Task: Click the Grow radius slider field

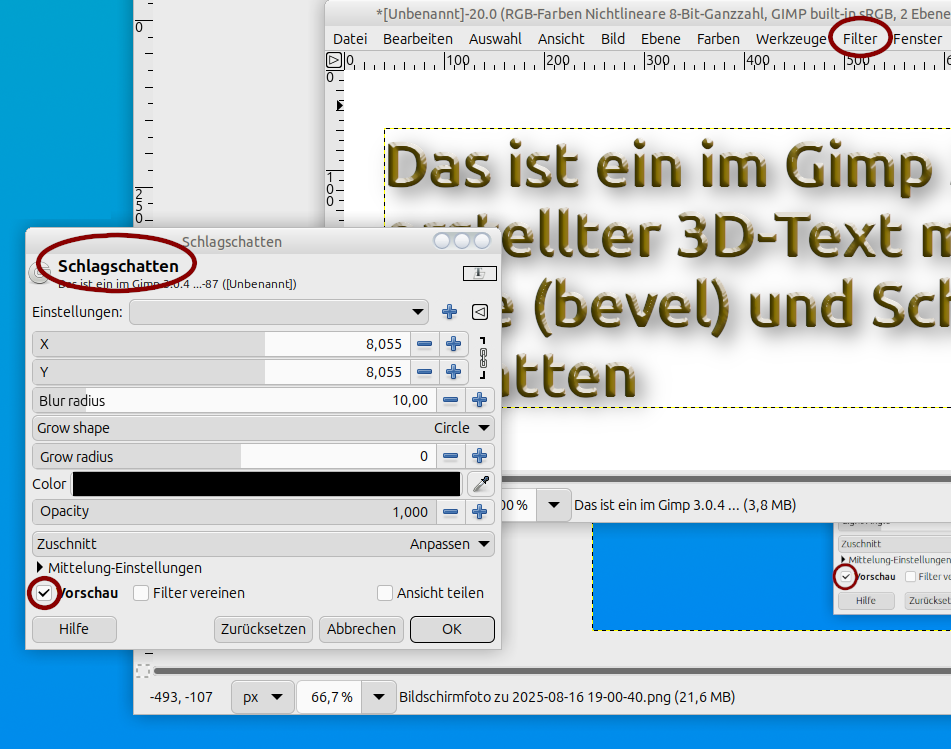Action: coord(234,455)
